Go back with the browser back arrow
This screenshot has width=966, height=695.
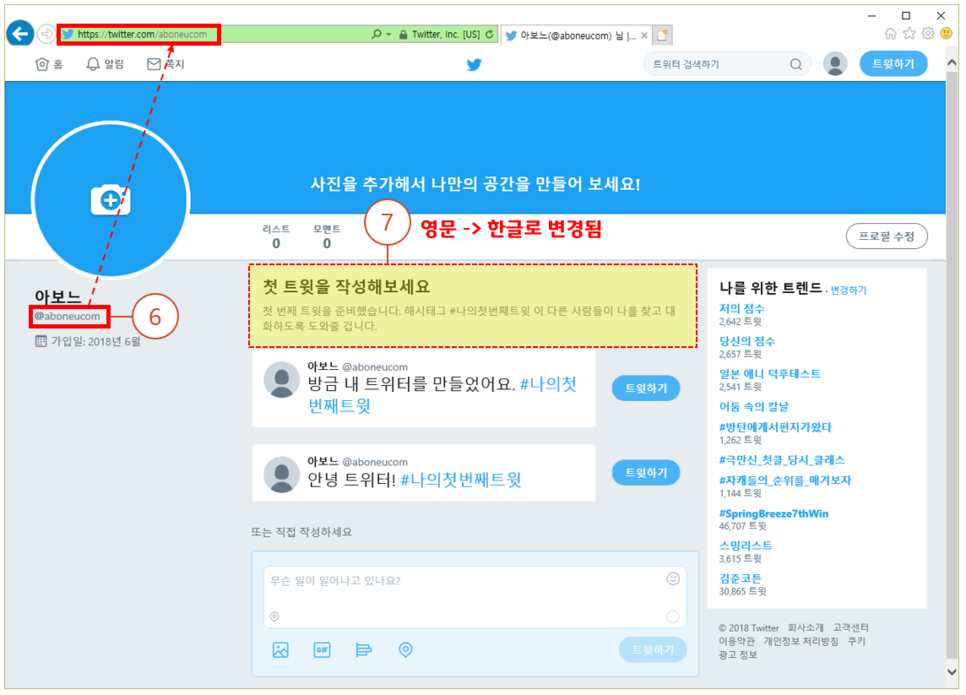[x=20, y=33]
